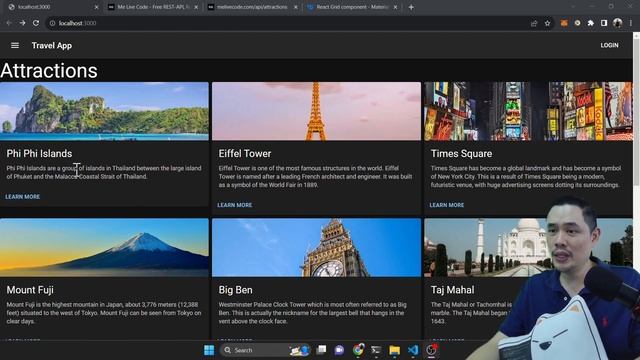Click the Travel App title text
The width and height of the screenshot is (640, 360).
click(52, 45)
